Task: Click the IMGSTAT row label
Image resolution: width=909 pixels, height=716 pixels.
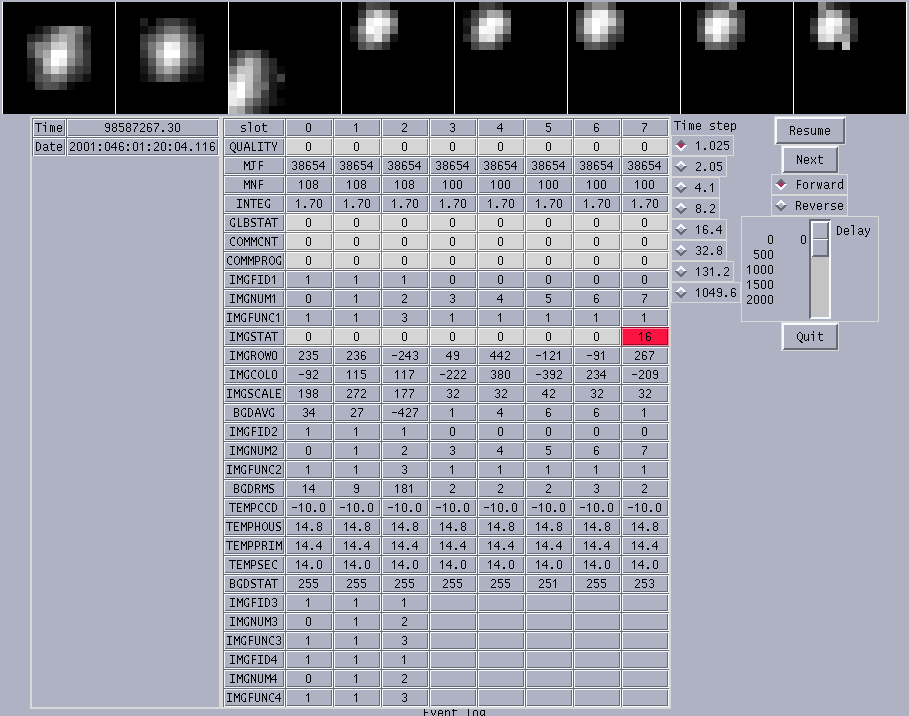Action: pos(254,337)
